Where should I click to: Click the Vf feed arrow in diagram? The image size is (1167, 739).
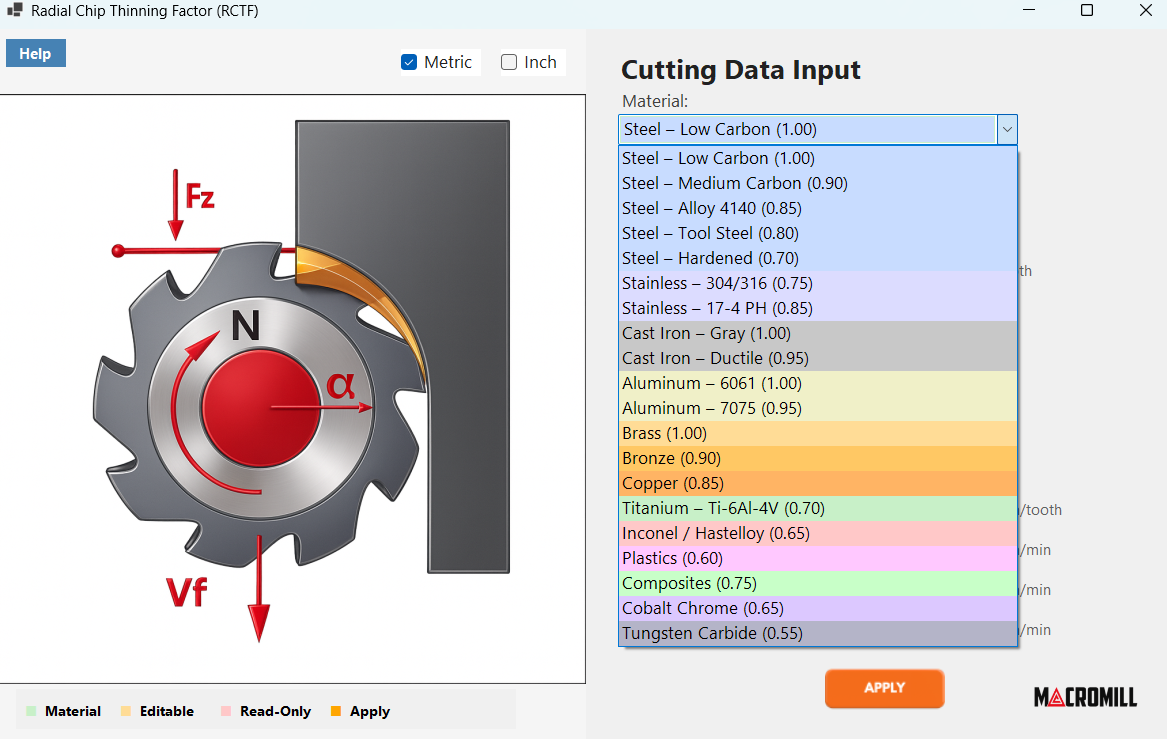pos(259,588)
